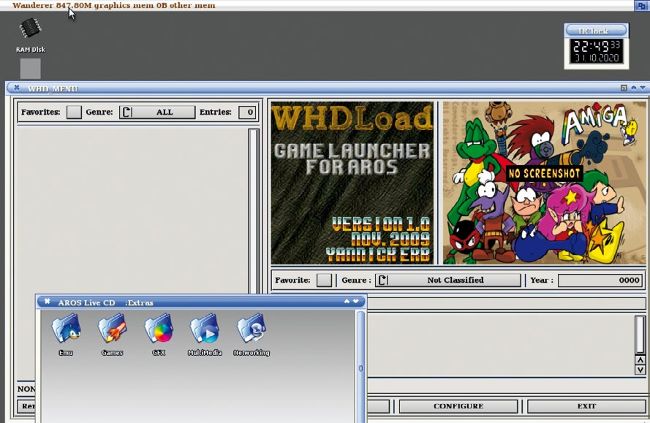
Task: Click the RAM Disk desktop icon
Action: tap(30, 30)
